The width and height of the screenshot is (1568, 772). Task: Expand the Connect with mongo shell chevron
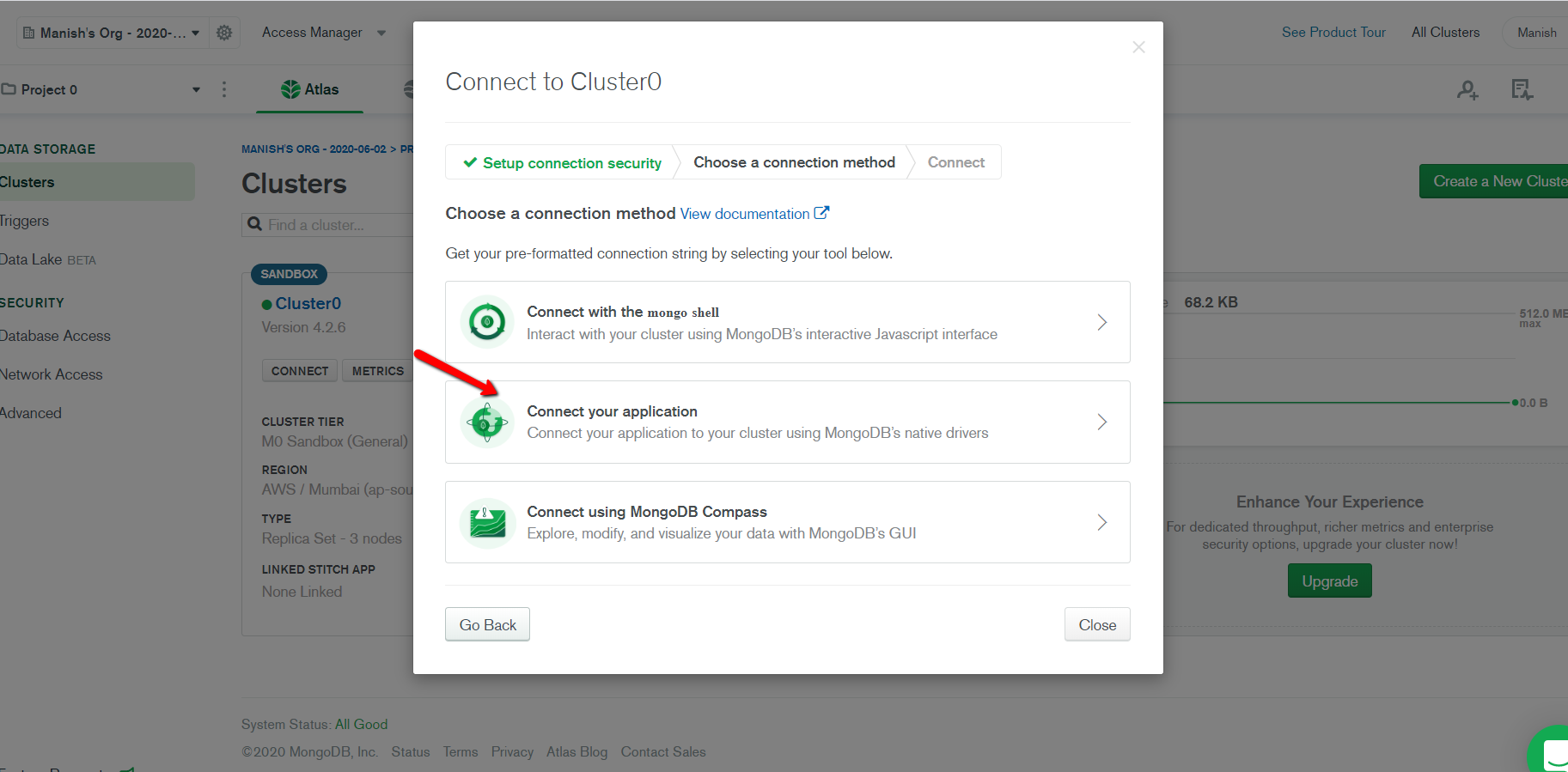tap(1101, 322)
